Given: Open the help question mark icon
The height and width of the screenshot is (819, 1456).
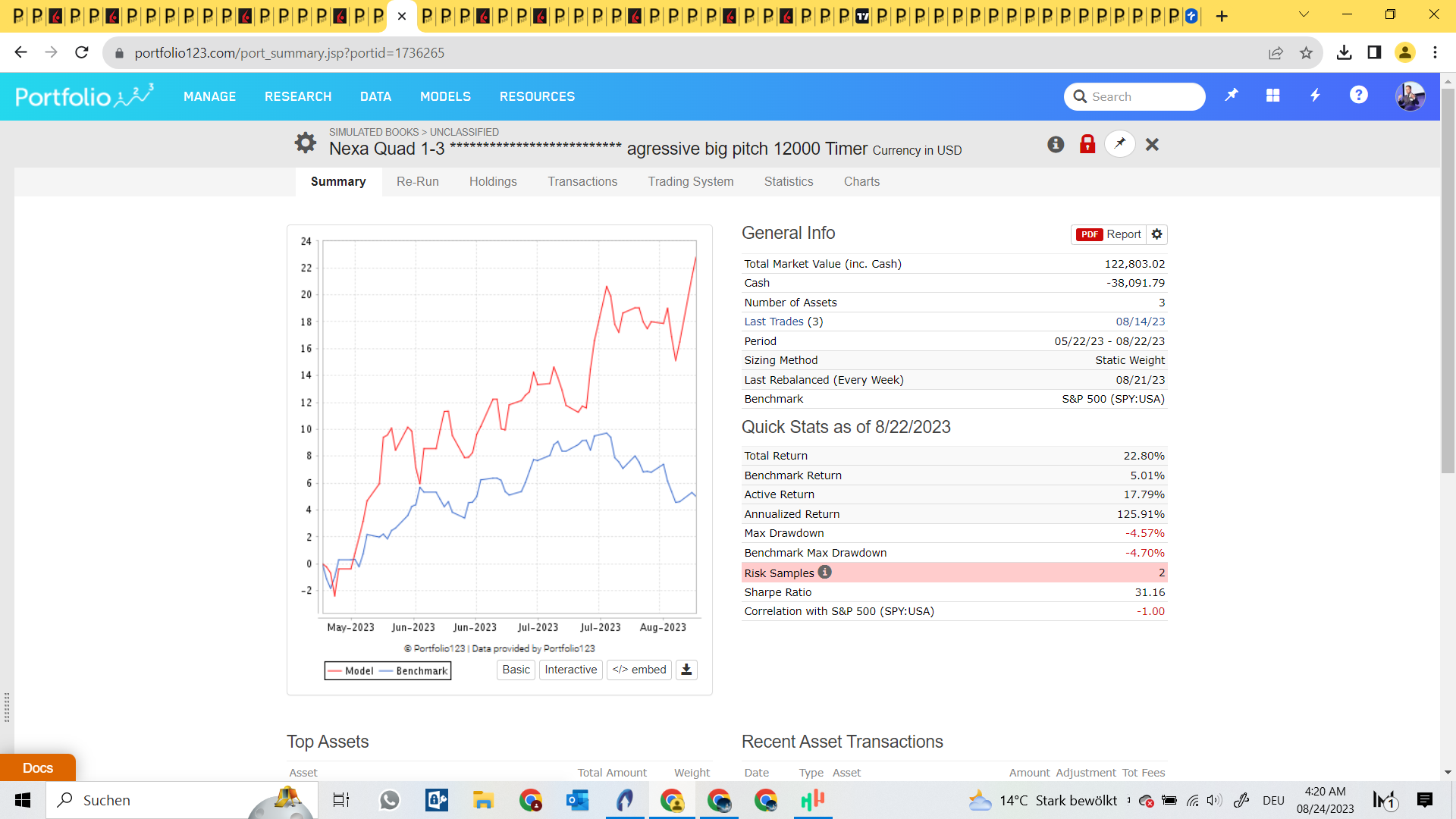Looking at the screenshot, I should click(x=1358, y=96).
